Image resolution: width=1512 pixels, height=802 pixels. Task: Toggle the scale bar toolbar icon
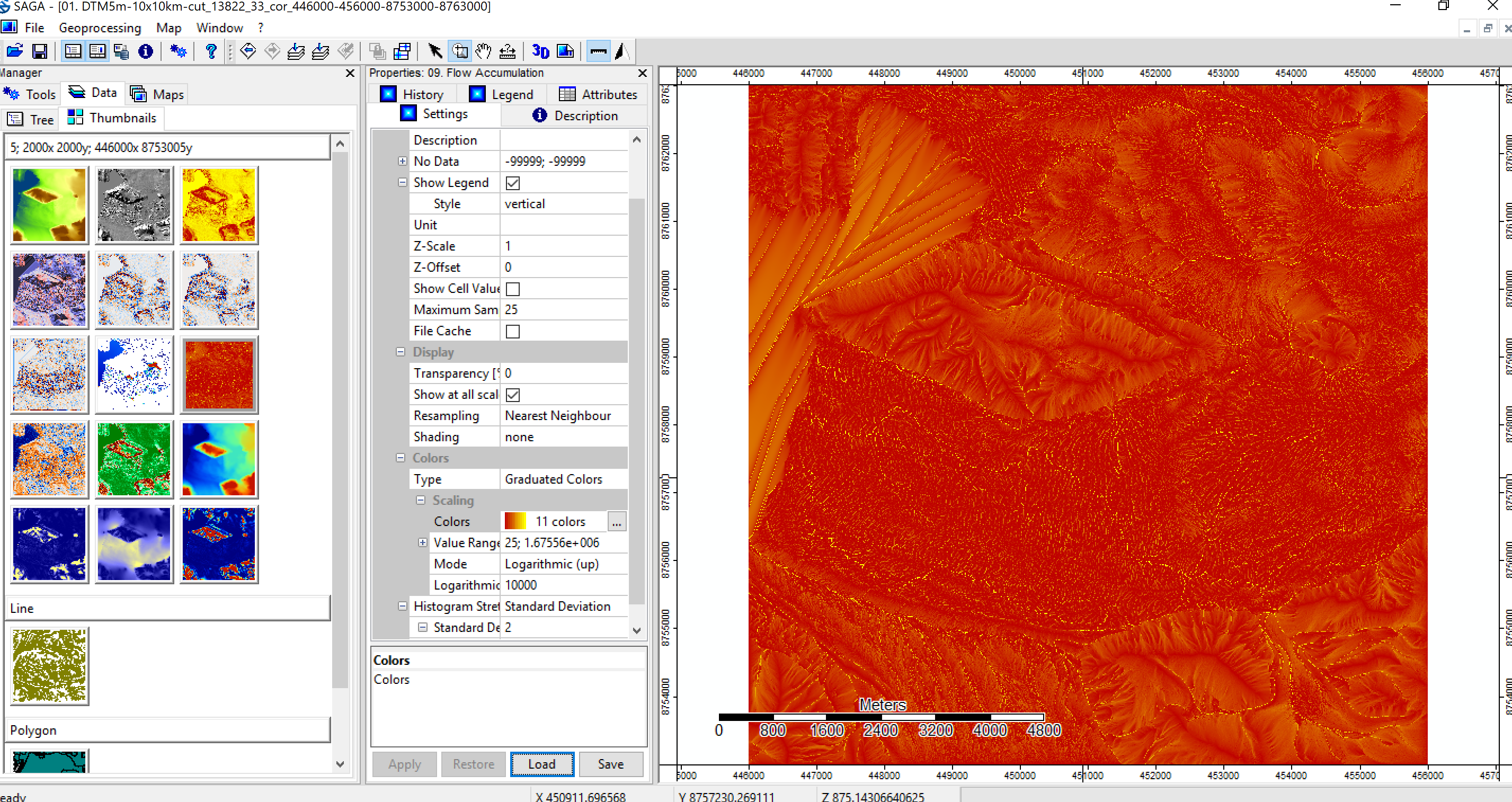598,51
